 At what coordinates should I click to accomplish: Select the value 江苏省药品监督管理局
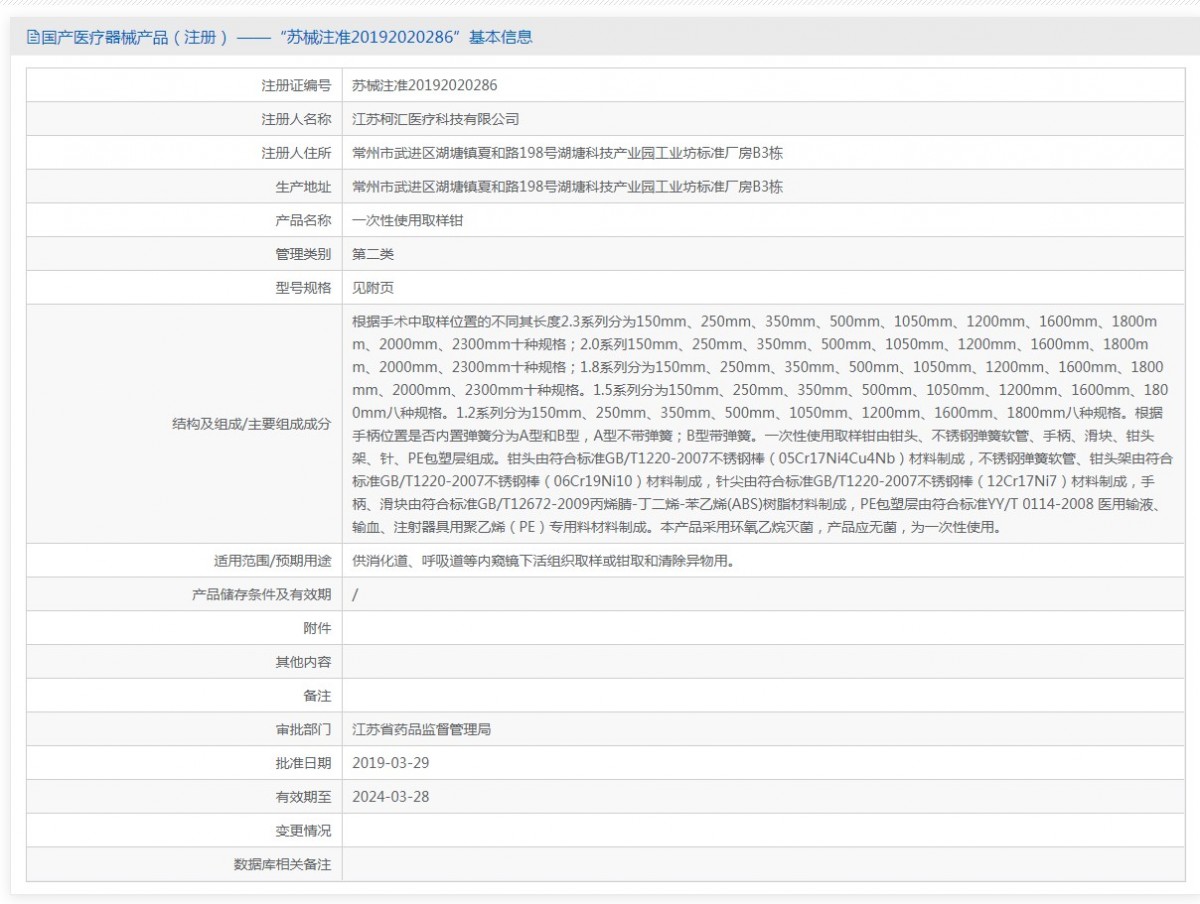tap(421, 730)
